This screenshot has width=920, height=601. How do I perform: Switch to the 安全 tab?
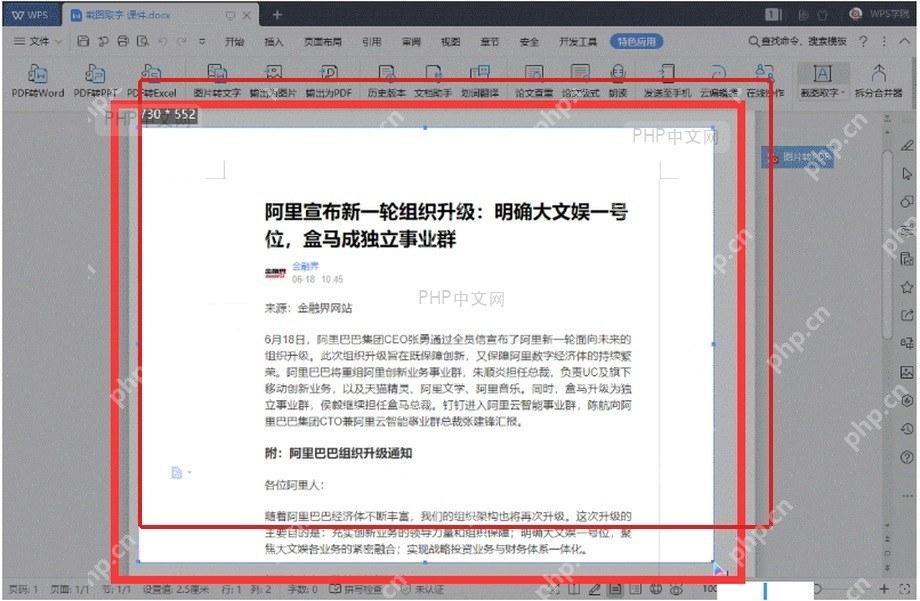[x=529, y=41]
